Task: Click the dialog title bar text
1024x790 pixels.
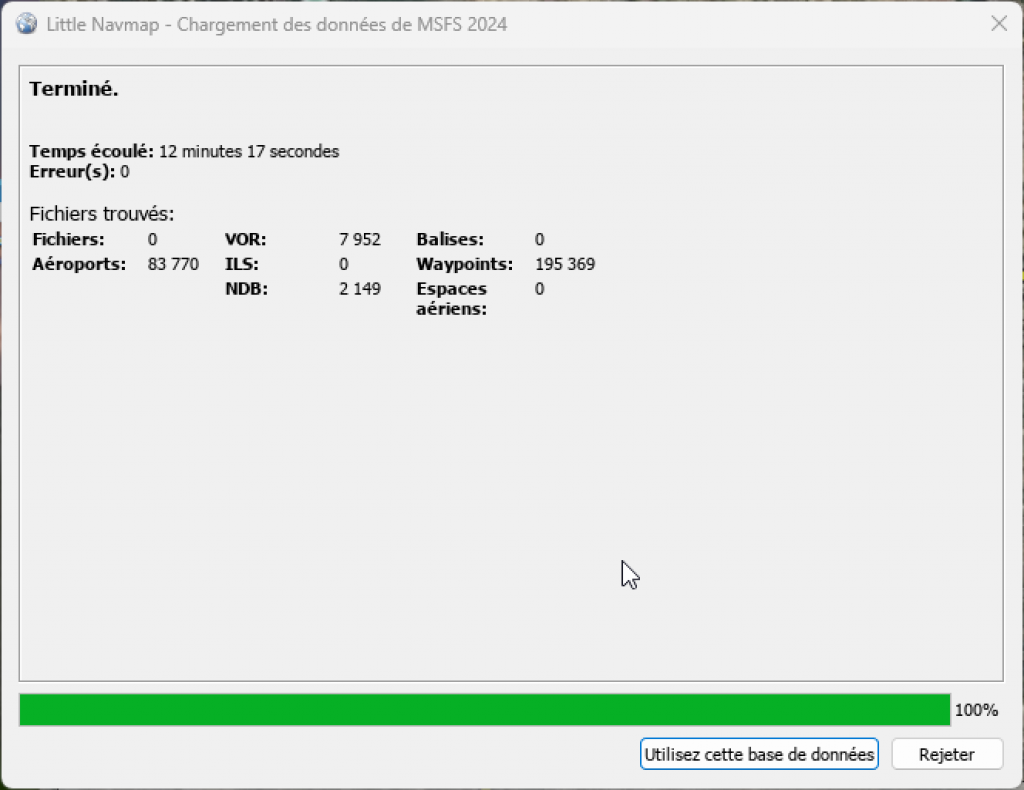Action: tap(277, 24)
